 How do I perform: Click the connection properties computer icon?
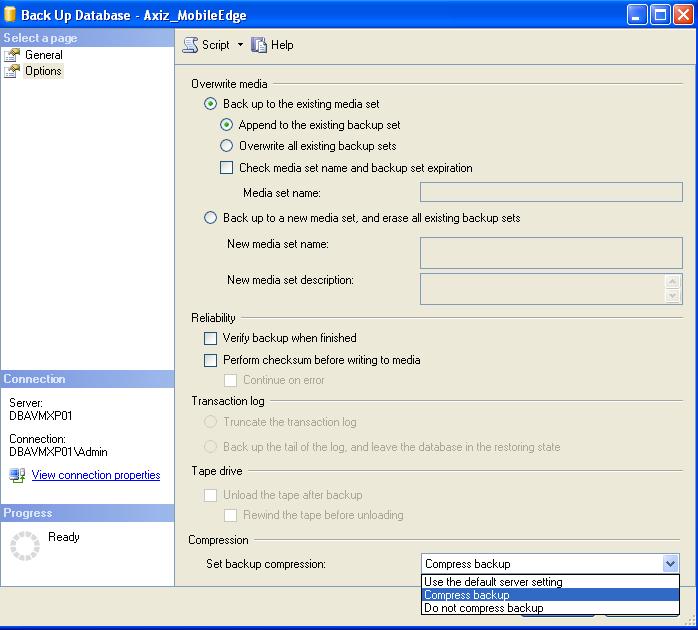click(x=17, y=475)
